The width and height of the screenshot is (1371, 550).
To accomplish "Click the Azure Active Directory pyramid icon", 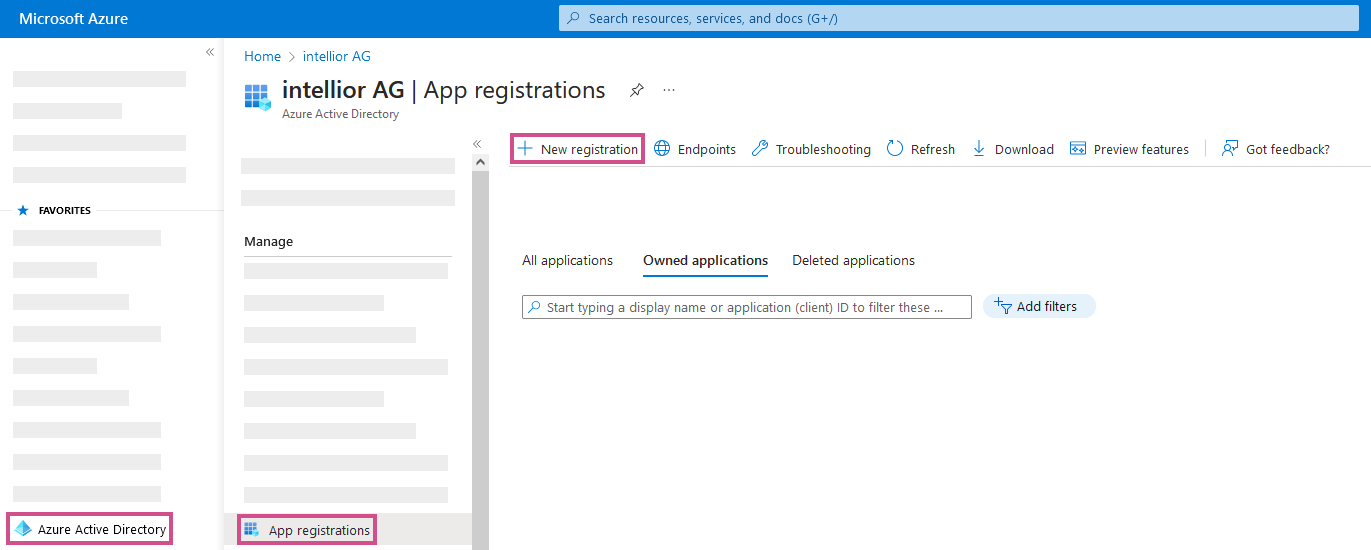I will (23, 529).
